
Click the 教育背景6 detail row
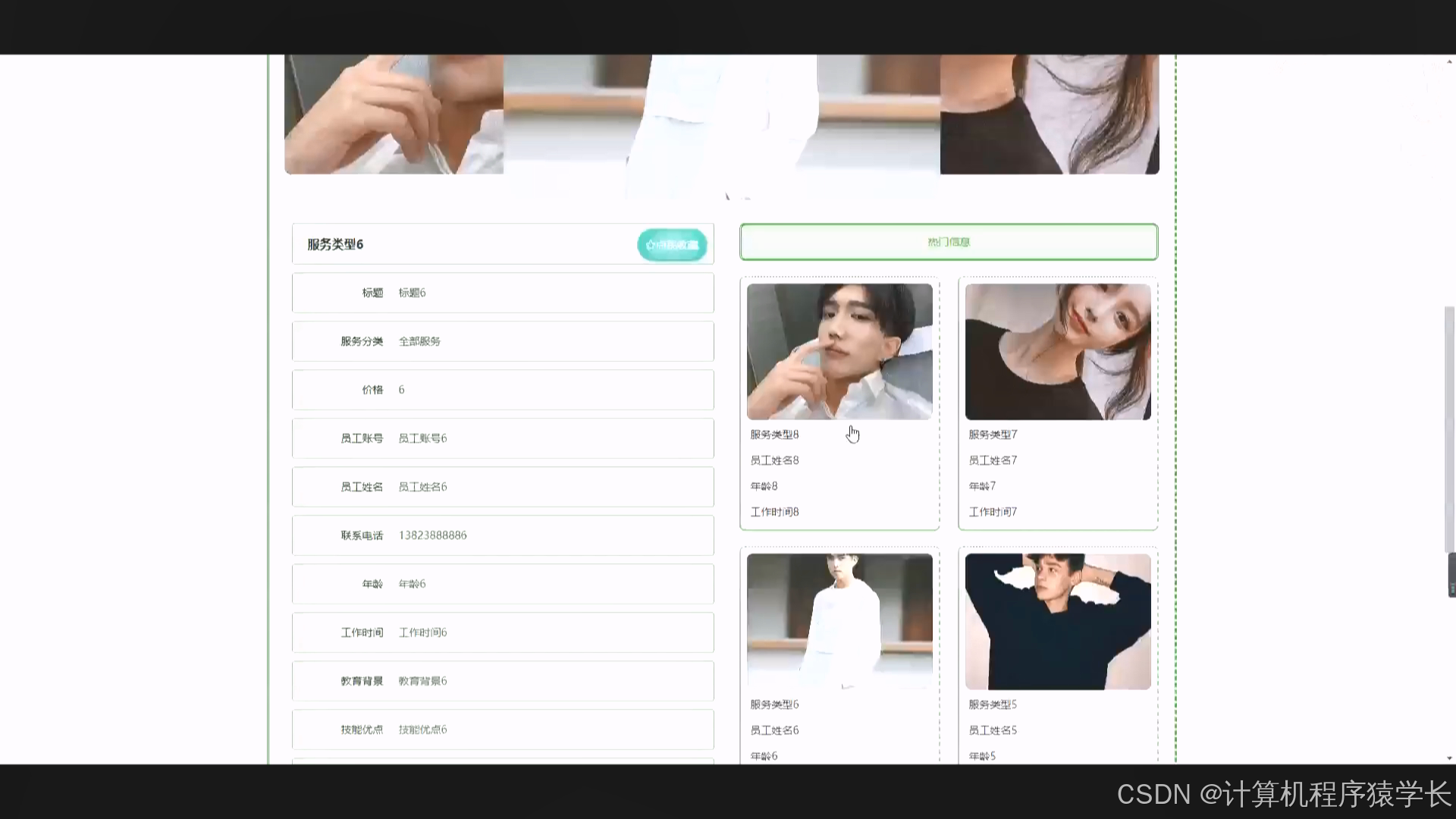click(502, 681)
